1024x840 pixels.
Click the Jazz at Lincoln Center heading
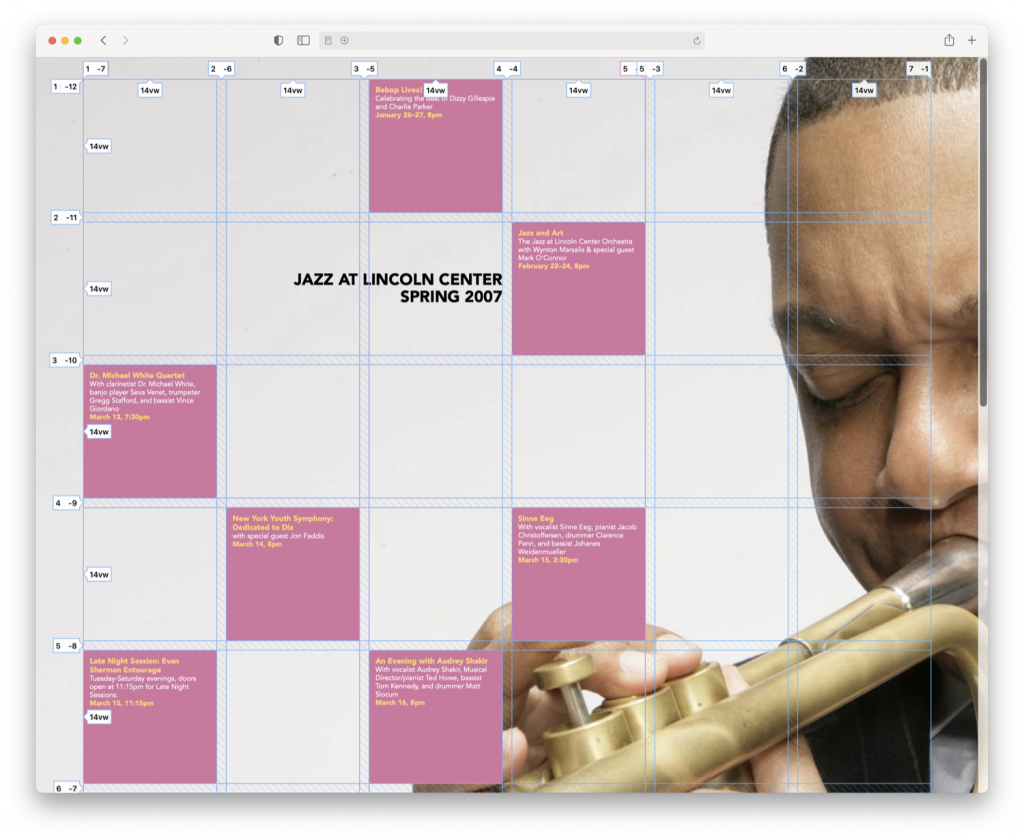pos(398,288)
